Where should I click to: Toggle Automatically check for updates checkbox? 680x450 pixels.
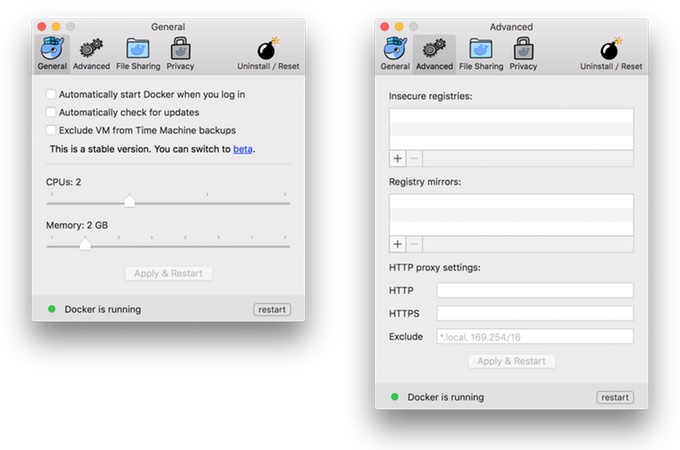[x=51, y=113]
